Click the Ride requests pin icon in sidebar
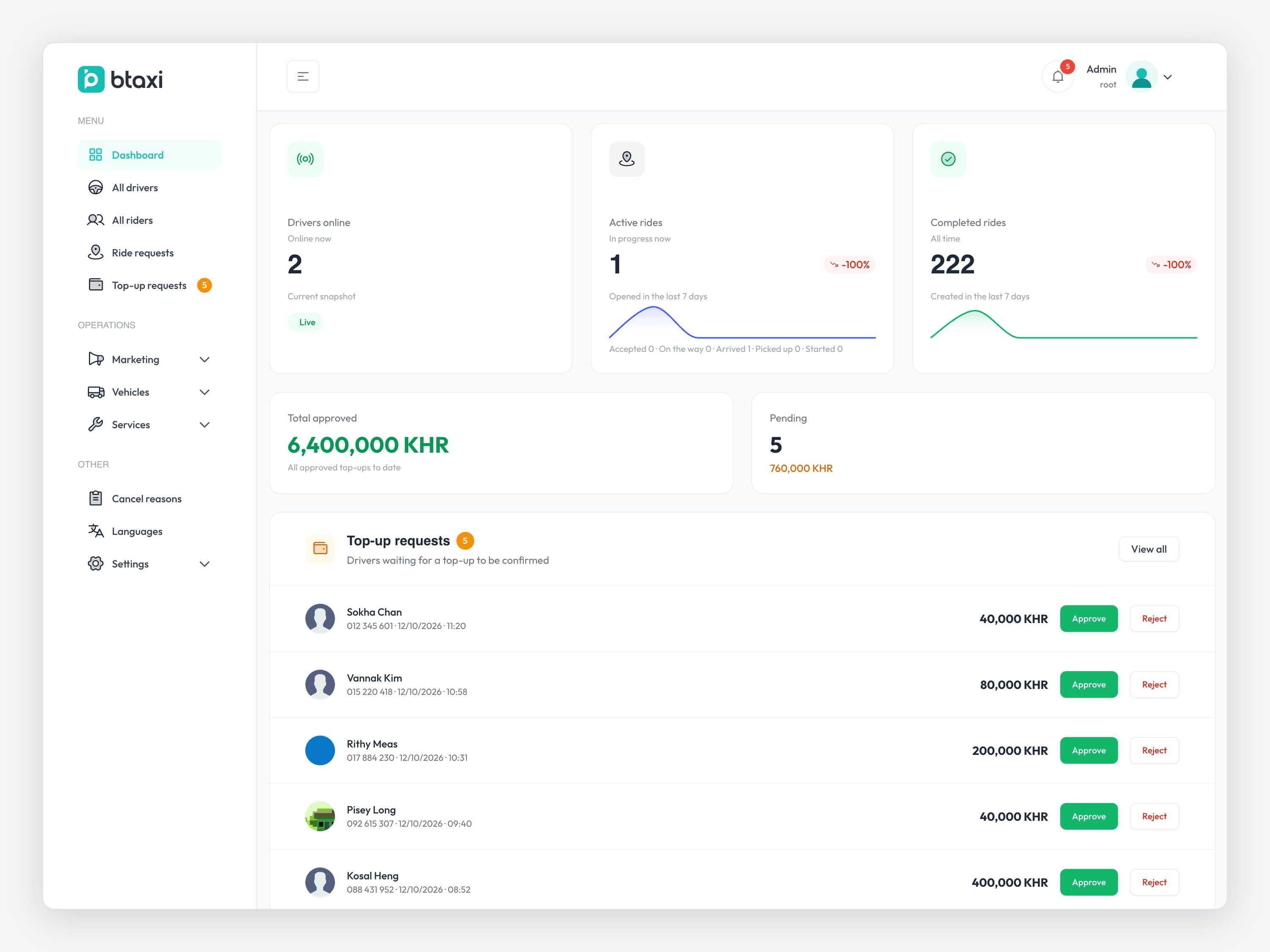 pos(96,253)
